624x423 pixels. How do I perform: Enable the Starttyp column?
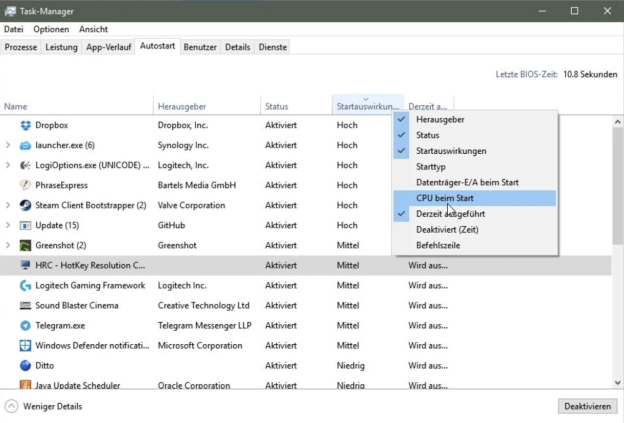coord(476,167)
